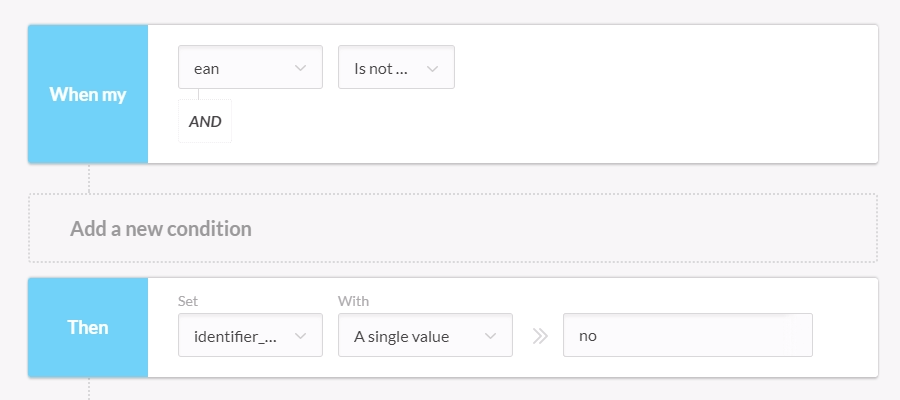Click 'Add a new condition'
Image resolution: width=900 pixels, height=400 pixels.
coord(161,228)
